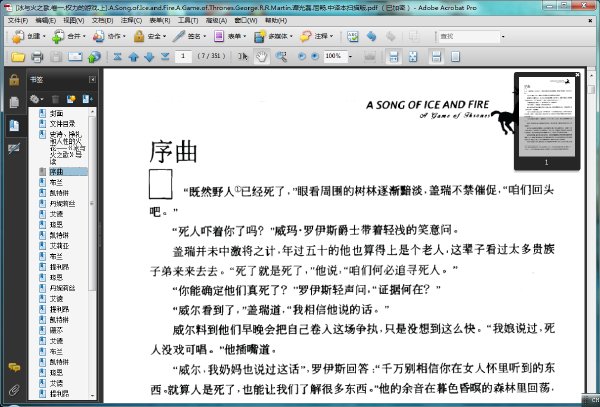The width and height of the screenshot is (600, 407).
Task: Open the 注释(C) menu in menu bar
Action: click(131, 20)
